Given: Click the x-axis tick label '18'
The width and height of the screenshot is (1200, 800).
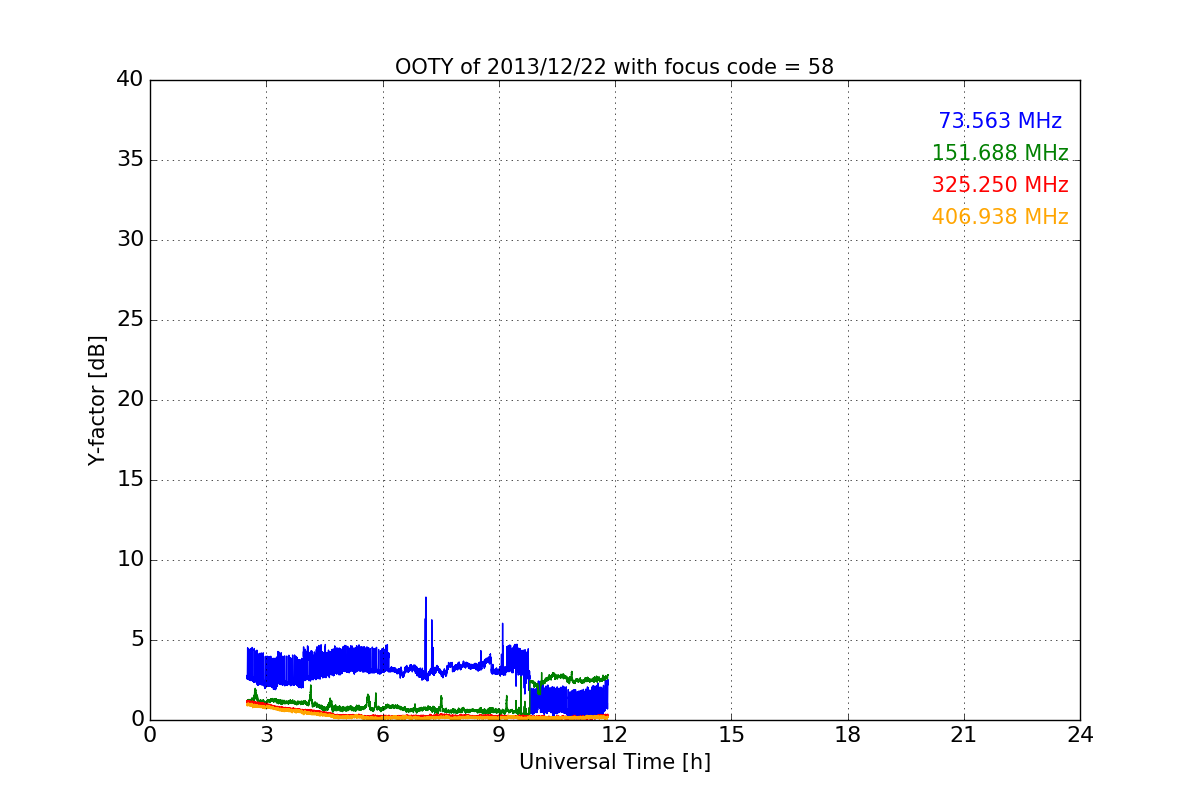Looking at the screenshot, I should point(848,734).
